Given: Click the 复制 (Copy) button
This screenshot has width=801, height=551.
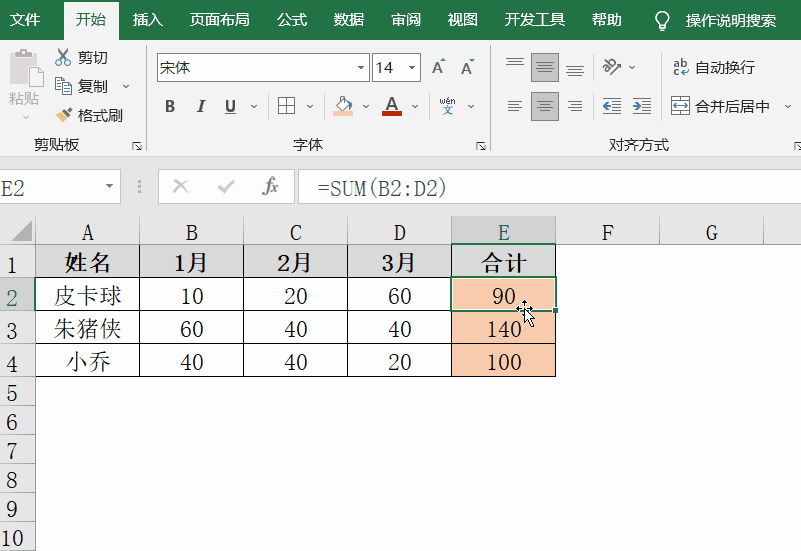Looking at the screenshot, I should tap(83, 87).
